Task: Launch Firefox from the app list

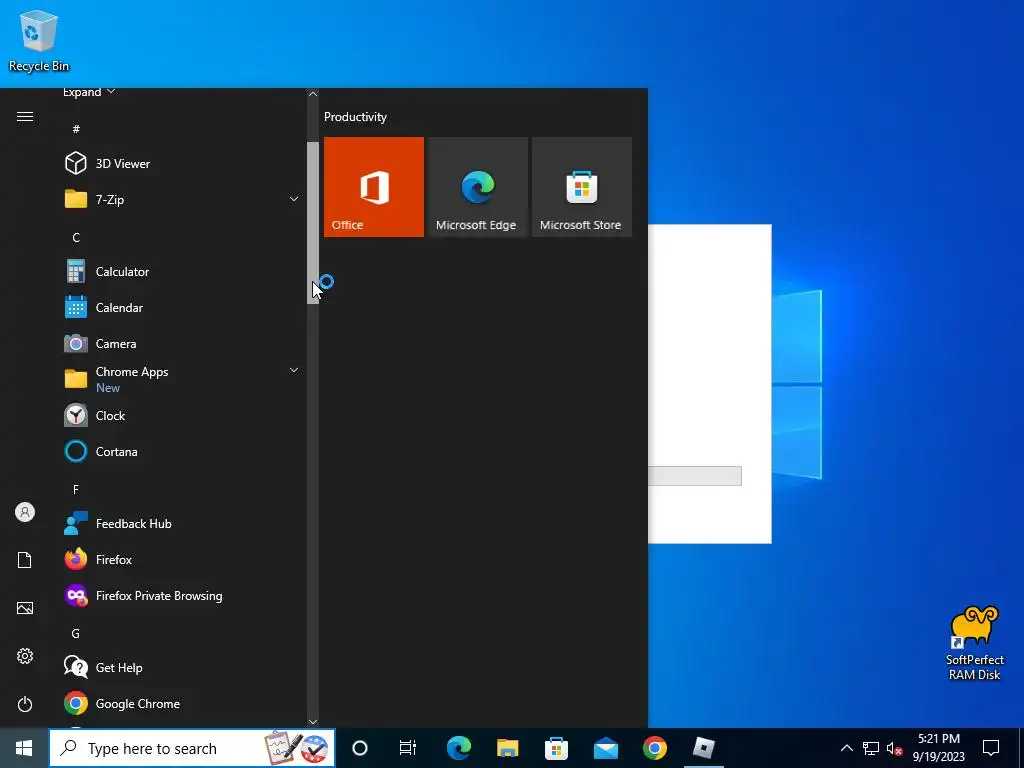Action: [180, 560]
